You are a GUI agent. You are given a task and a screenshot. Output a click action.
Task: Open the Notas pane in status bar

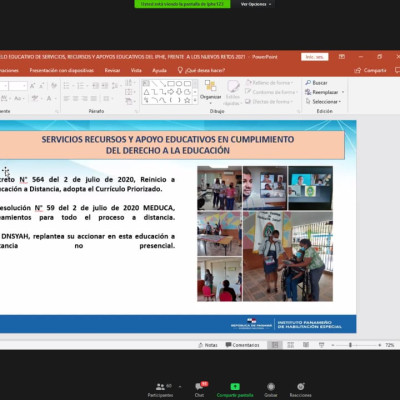click(208, 345)
